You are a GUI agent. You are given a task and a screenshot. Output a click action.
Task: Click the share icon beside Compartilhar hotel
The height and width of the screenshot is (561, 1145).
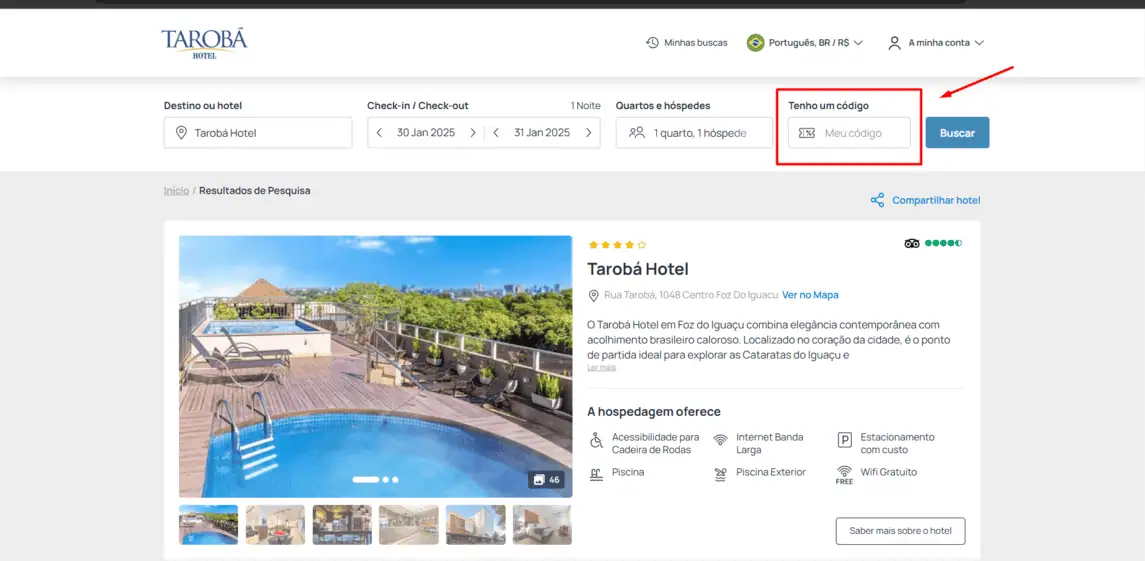pos(877,200)
